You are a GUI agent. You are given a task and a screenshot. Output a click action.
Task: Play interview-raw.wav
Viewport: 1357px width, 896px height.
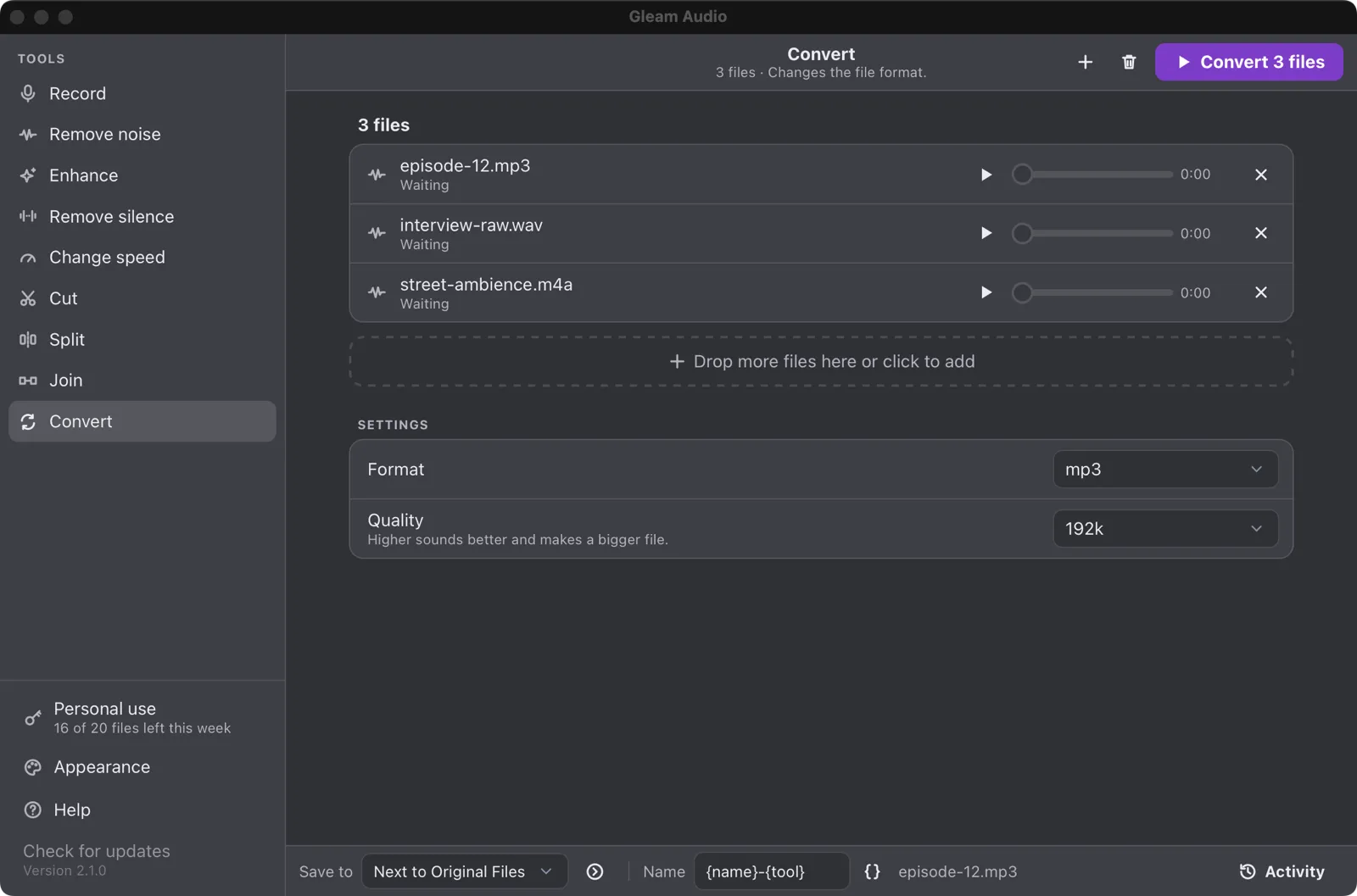click(x=986, y=233)
